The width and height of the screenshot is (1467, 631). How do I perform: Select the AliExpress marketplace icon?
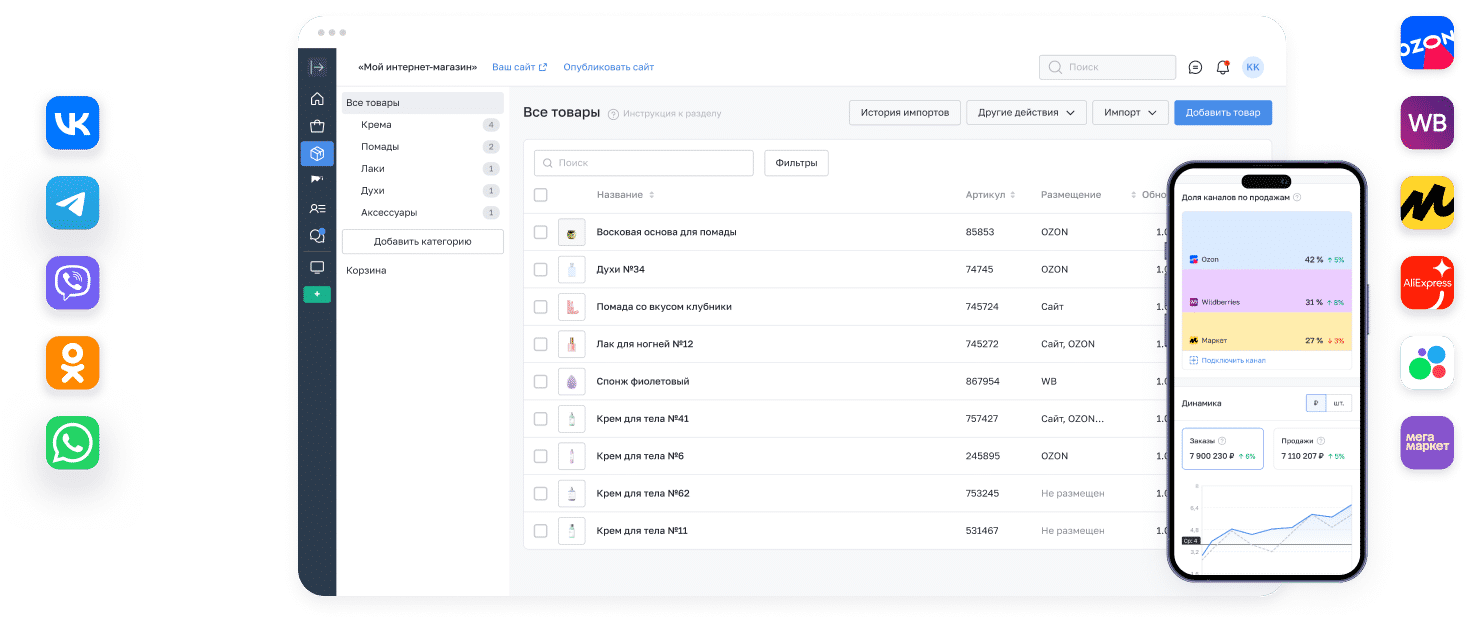(x=1427, y=283)
